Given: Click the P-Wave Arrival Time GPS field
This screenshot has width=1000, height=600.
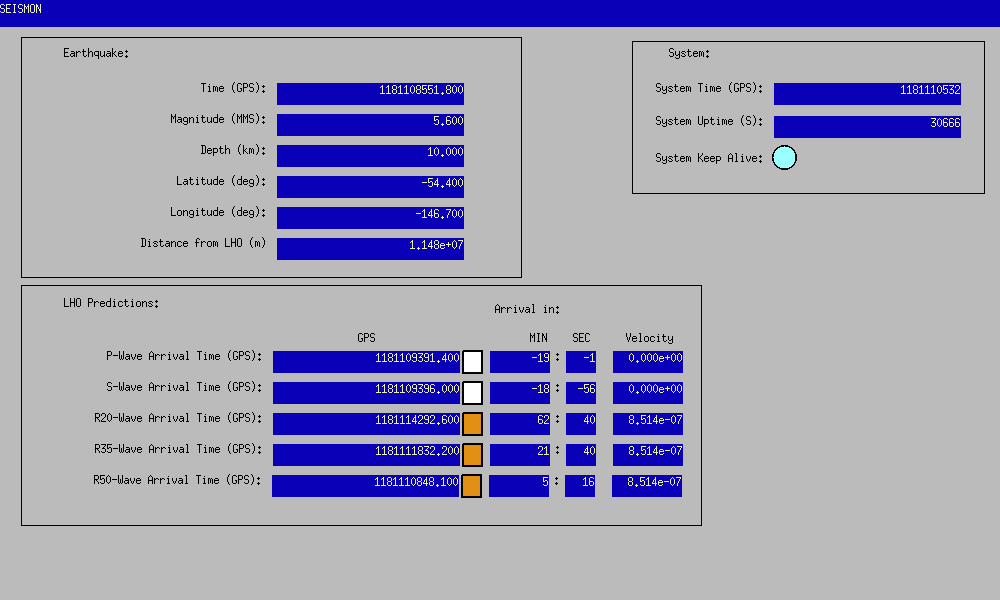Looking at the screenshot, I should (x=366, y=362).
